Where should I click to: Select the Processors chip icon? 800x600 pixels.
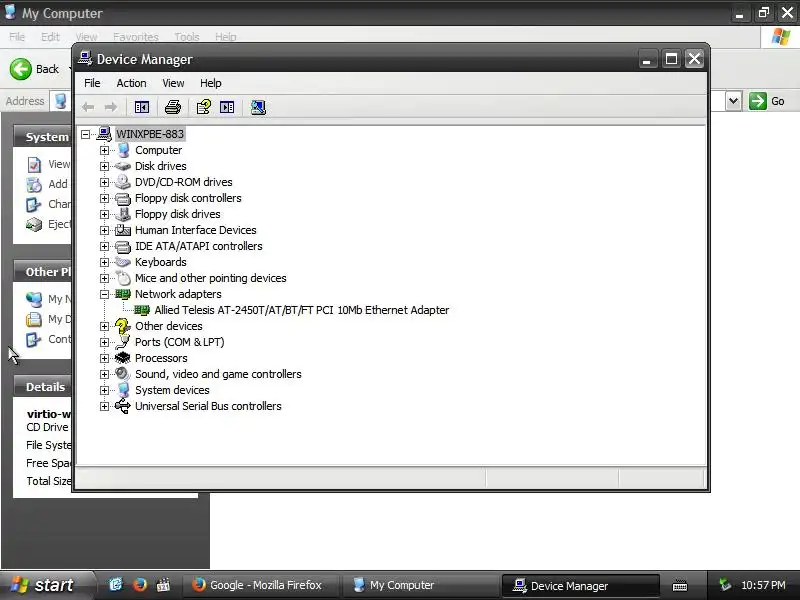(x=122, y=358)
